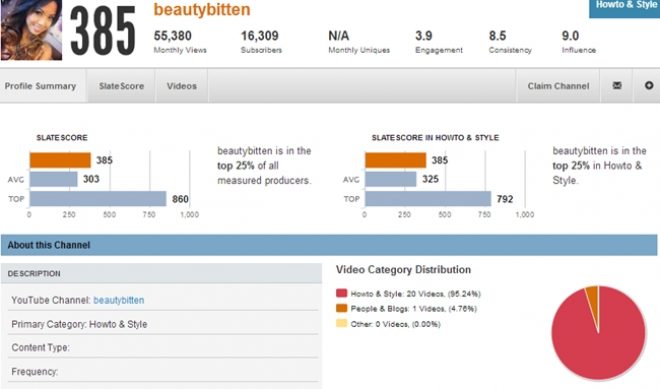Click the Video Category Distribution heading
660x389 pixels.
403,269
